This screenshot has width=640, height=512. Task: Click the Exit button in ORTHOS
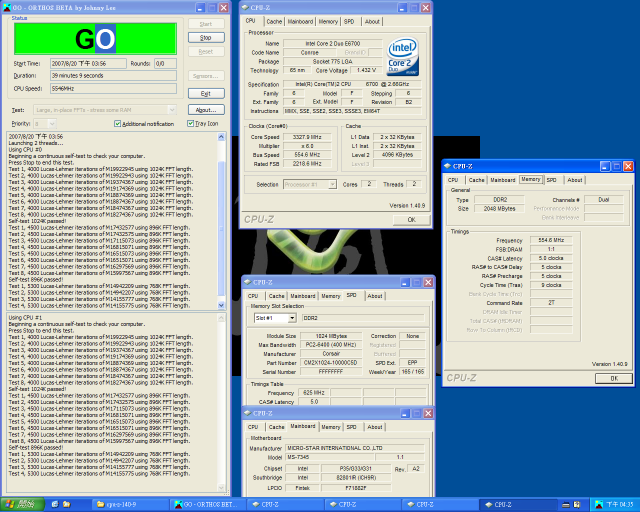coord(206,93)
